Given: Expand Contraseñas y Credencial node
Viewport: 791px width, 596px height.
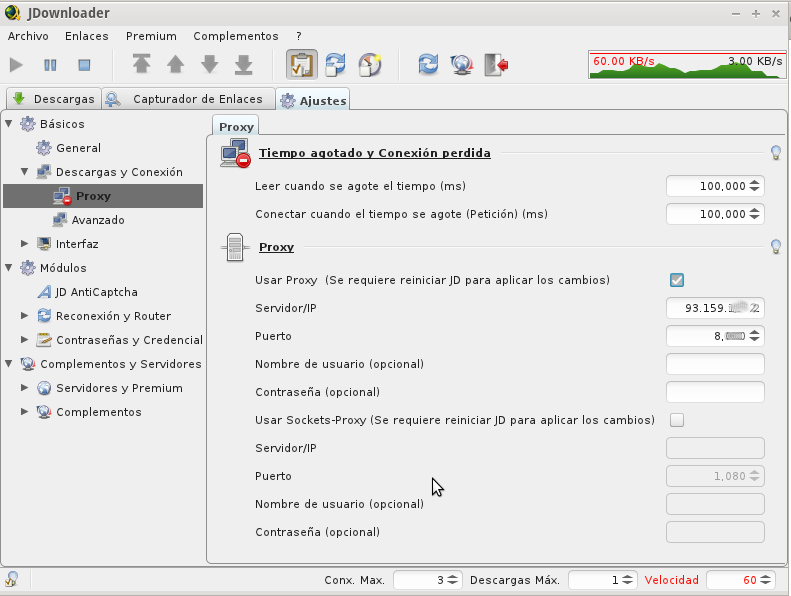Looking at the screenshot, I should click(24, 340).
